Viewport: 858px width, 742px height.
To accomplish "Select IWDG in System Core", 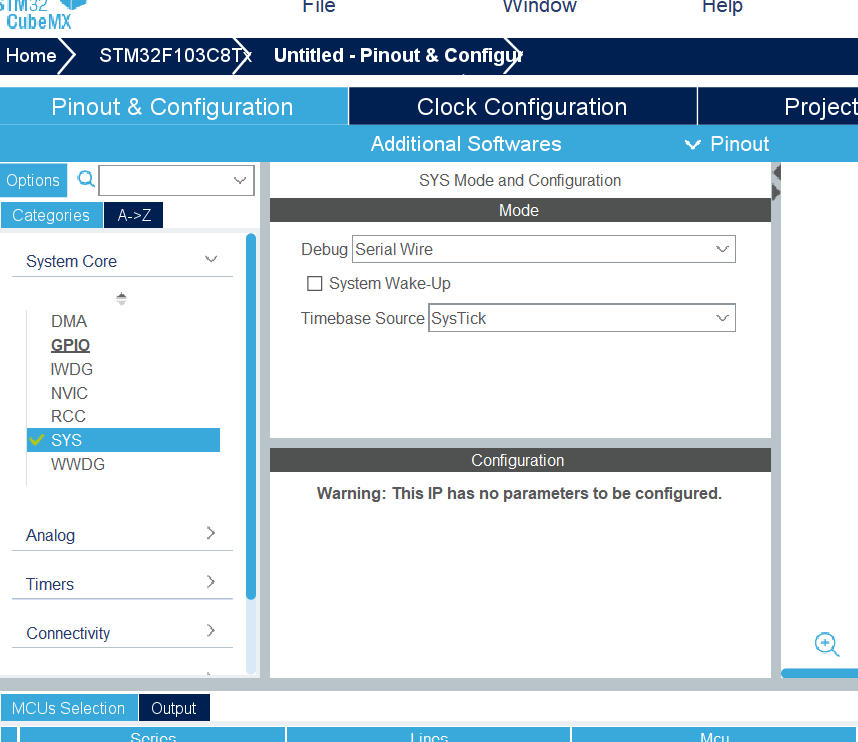I will pyautogui.click(x=72, y=369).
